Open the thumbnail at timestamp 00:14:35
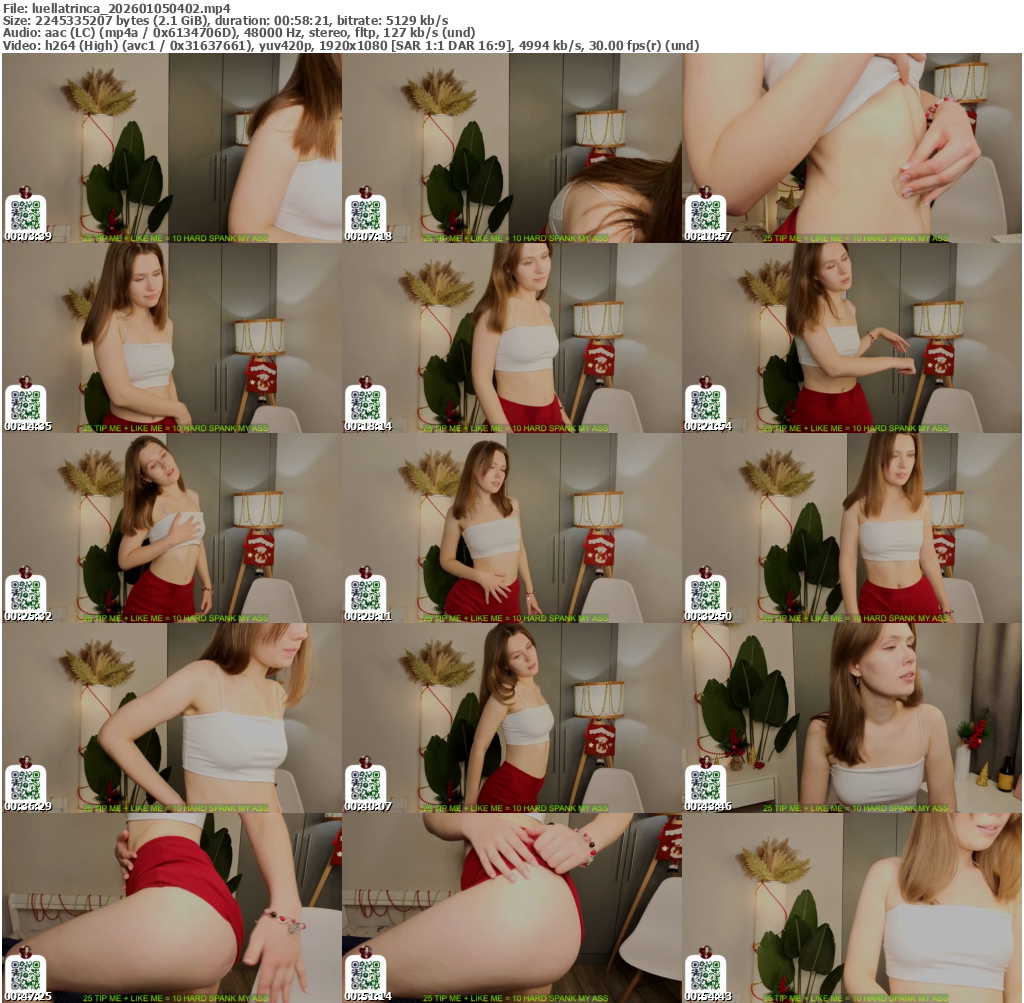Viewport: 1024px width, 1003px height. tap(172, 338)
